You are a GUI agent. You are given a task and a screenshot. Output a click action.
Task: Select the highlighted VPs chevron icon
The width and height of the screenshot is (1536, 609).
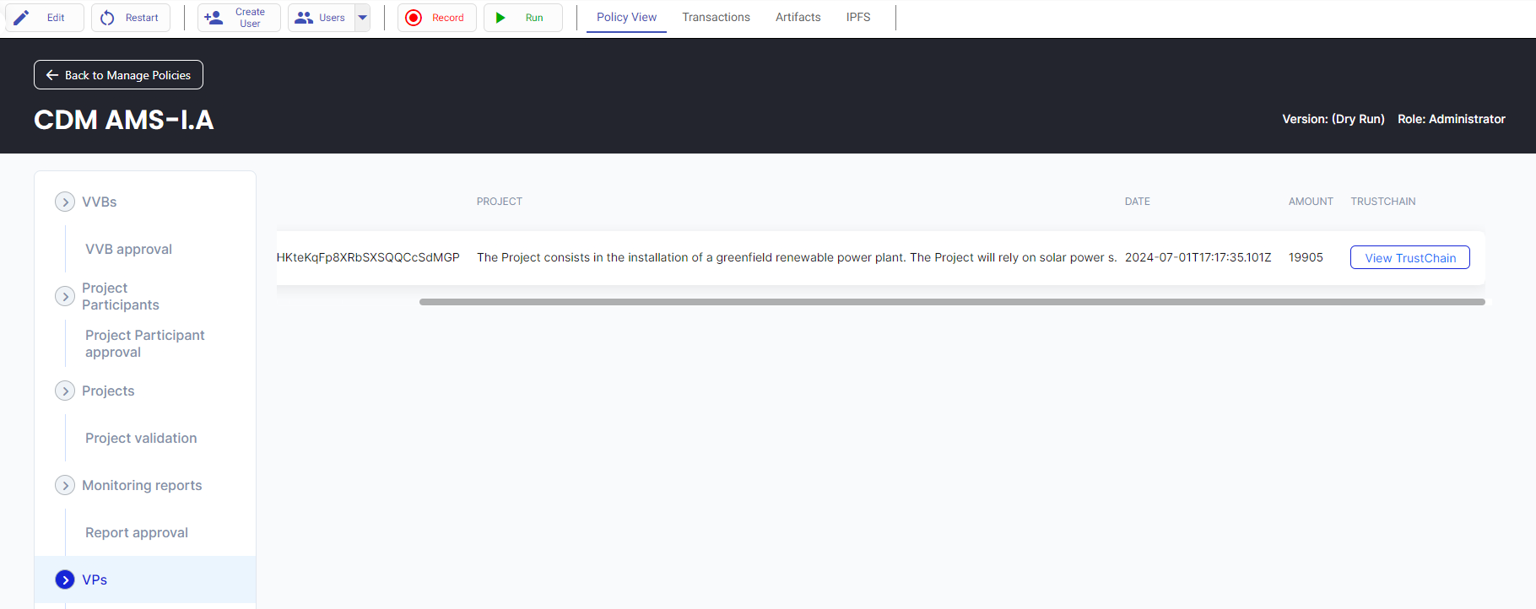(65, 580)
